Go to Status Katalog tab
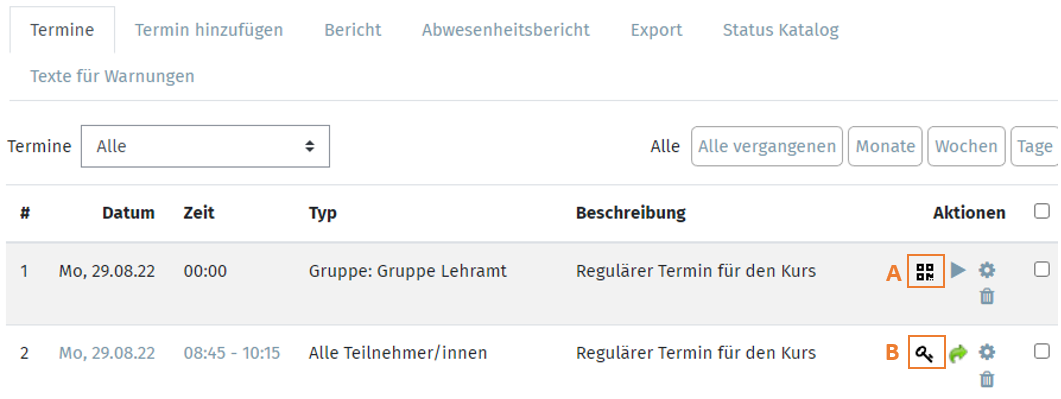The width and height of the screenshot is (1061, 399). click(781, 30)
